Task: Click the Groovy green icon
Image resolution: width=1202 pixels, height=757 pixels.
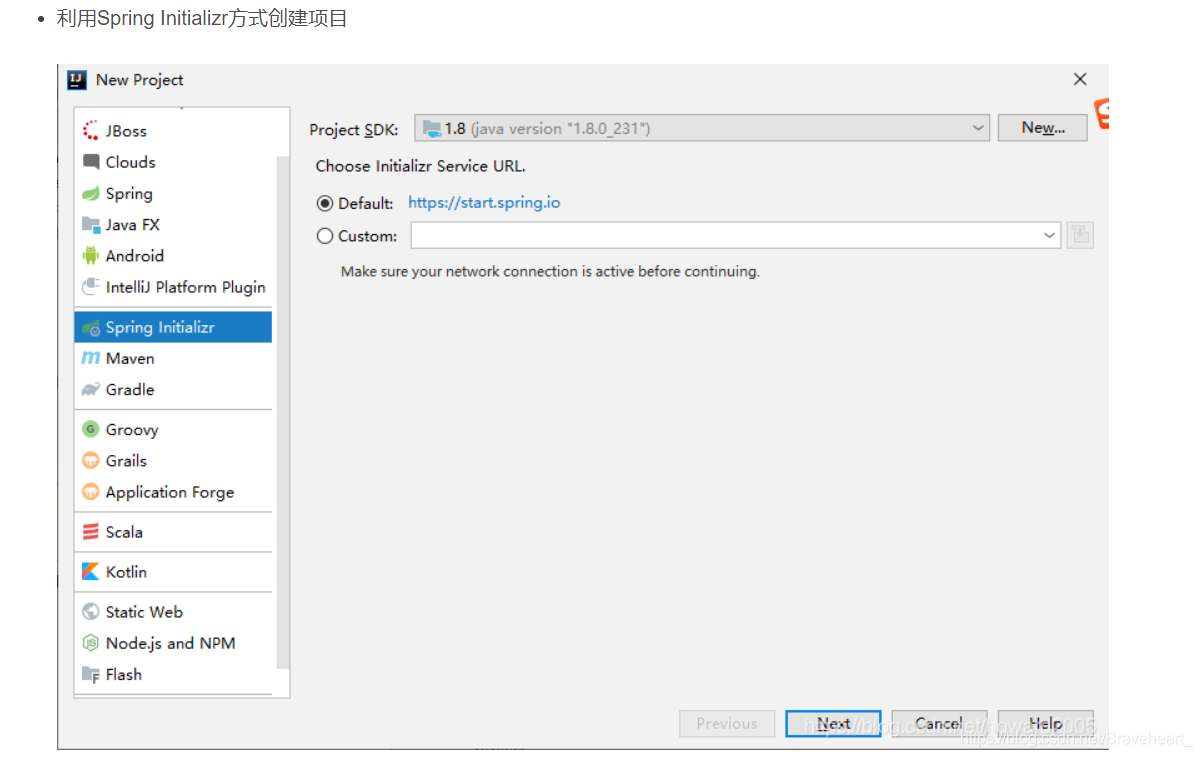Action: [91, 430]
